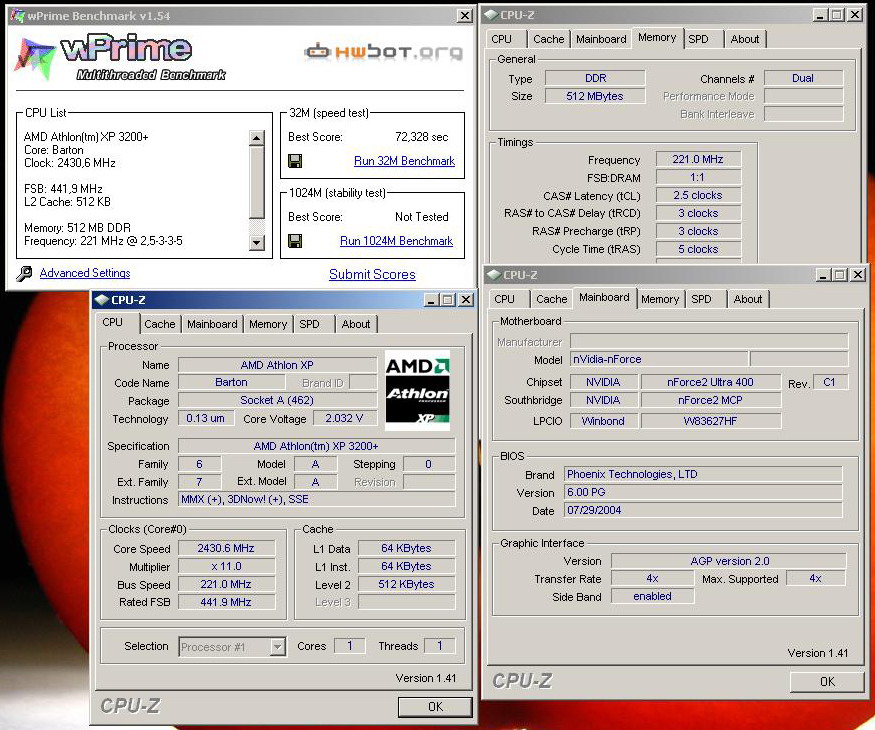This screenshot has height=730, width=875.
Task: Click the LPCIO W83627HF value
Action: [x=710, y=421]
